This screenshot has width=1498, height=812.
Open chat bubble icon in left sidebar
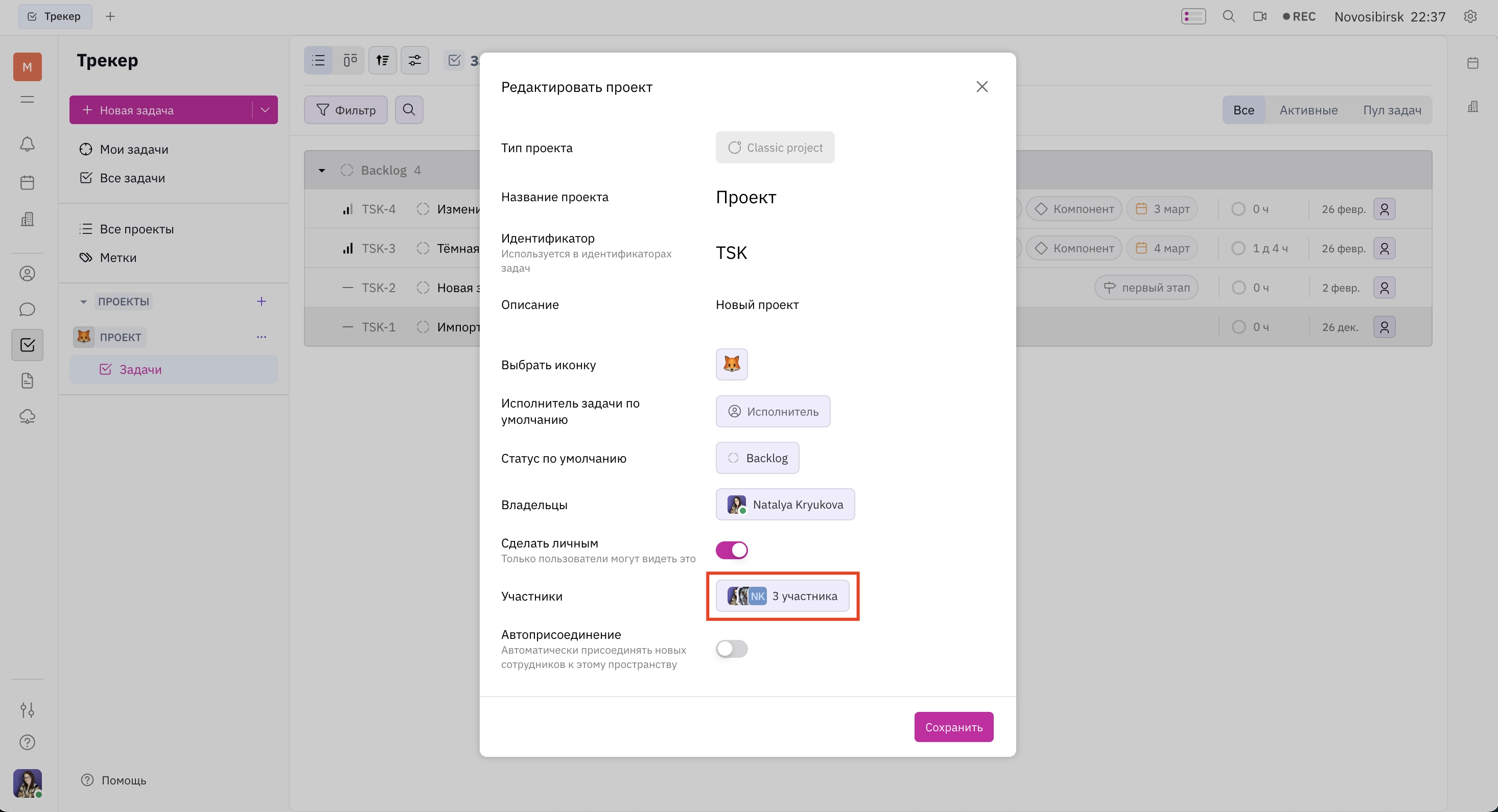[27, 309]
